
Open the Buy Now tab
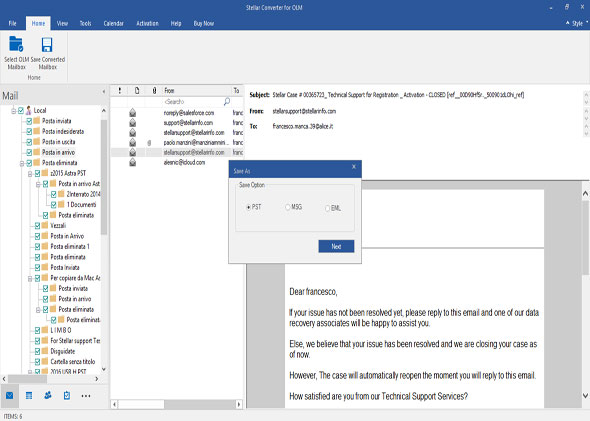204,23
